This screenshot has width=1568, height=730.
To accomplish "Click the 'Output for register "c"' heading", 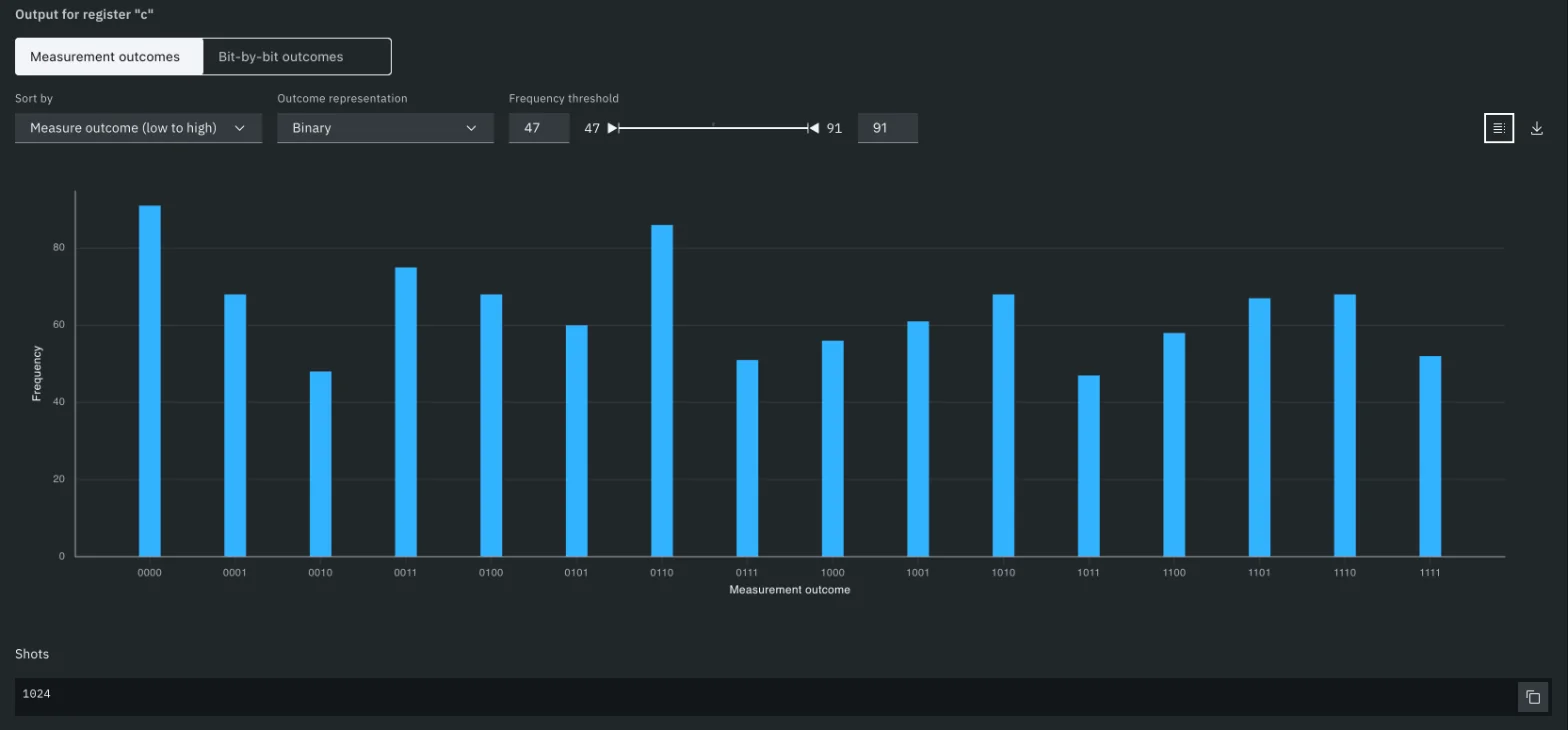I will tap(82, 15).
